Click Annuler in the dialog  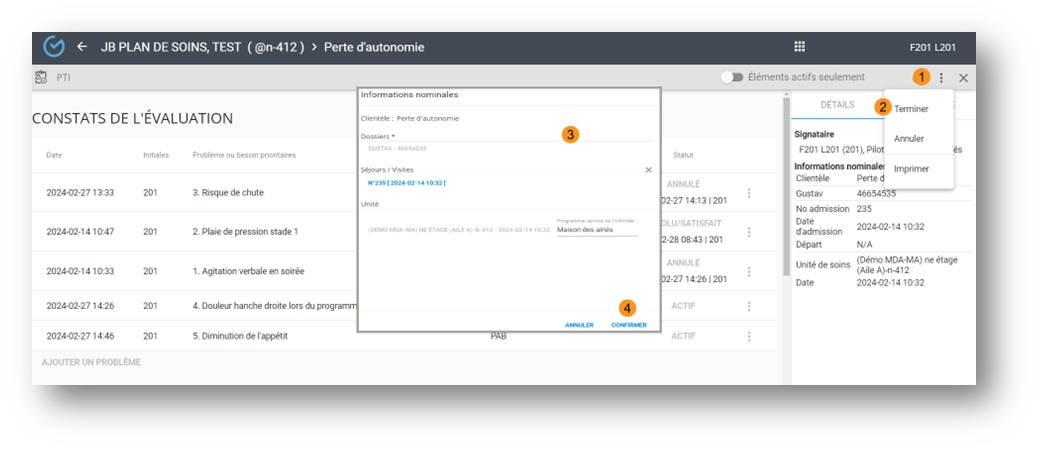pos(579,325)
